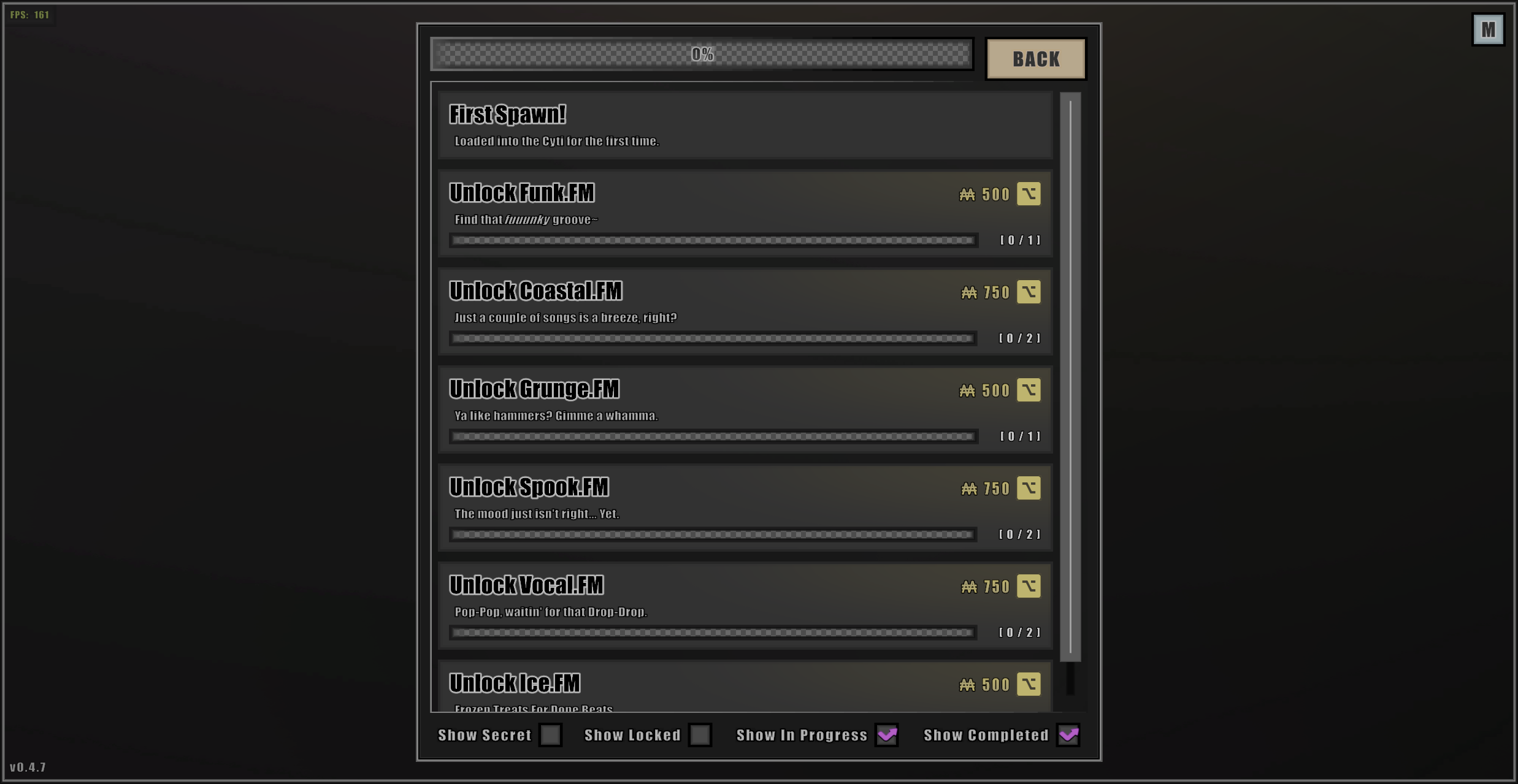Click the currency symbol beside 500 on Funk.FM
Screen dimensions: 1518x784
967,194
